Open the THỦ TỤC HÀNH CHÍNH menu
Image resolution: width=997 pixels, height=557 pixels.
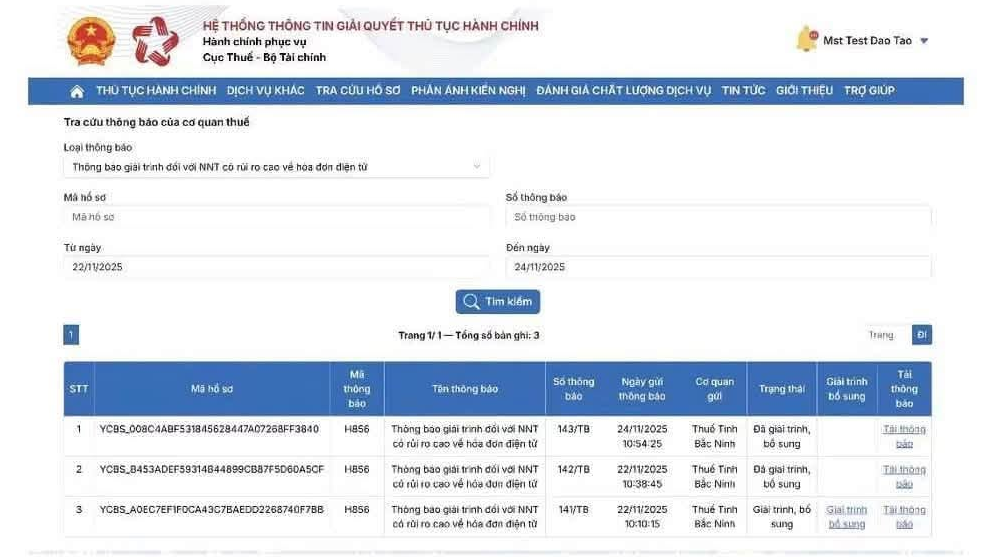click(x=156, y=91)
